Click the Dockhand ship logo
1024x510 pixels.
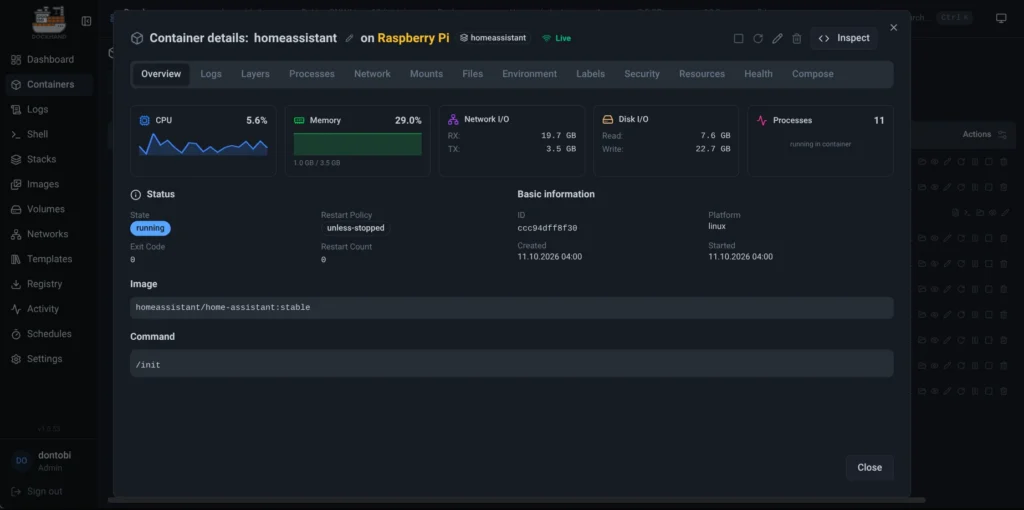point(49,20)
